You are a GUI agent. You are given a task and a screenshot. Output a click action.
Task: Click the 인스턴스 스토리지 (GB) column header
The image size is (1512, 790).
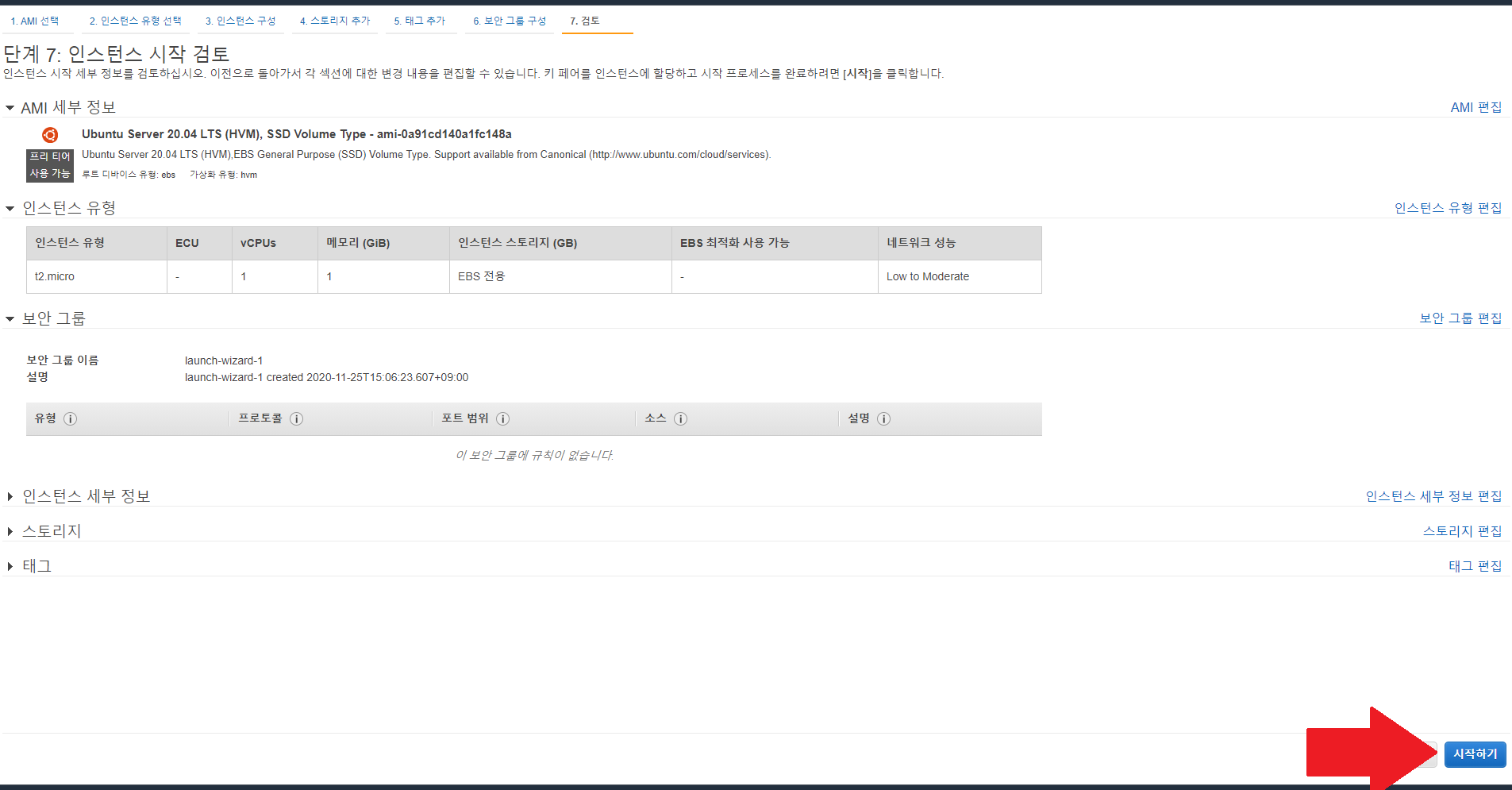[x=560, y=243]
